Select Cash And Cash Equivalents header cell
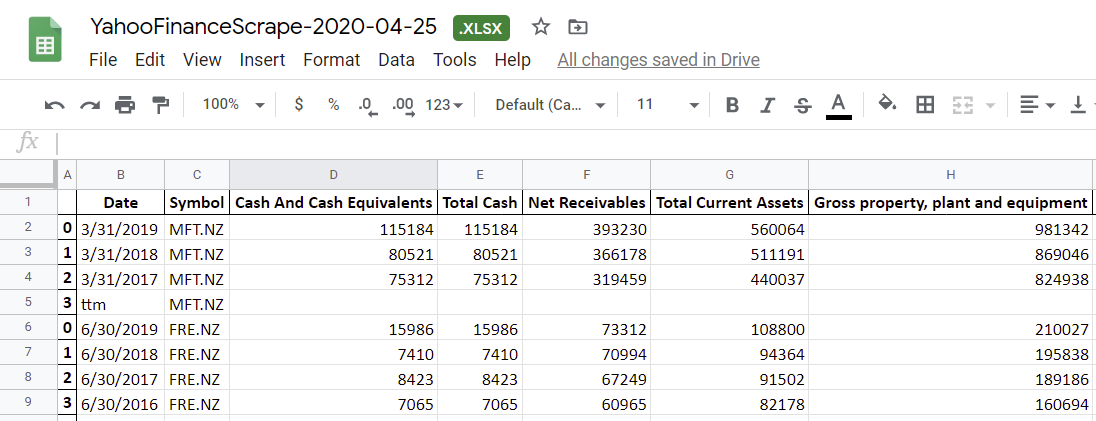The width and height of the screenshot is (1096, 421). [x=333, y=203]
